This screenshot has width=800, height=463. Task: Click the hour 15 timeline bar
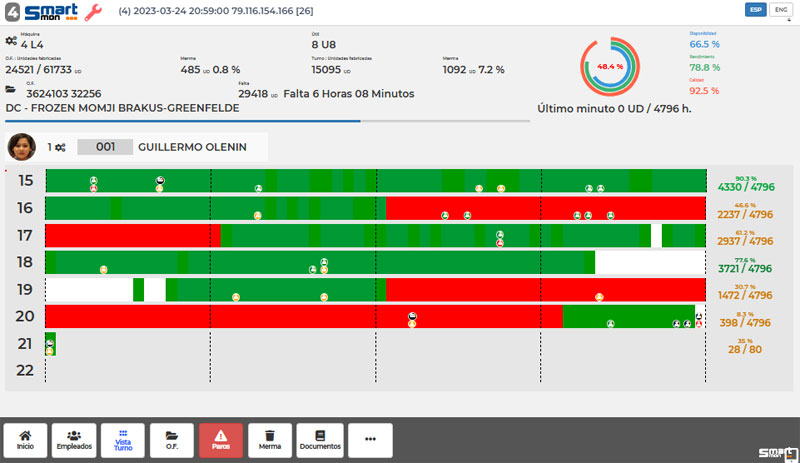[x=375, y=181]
